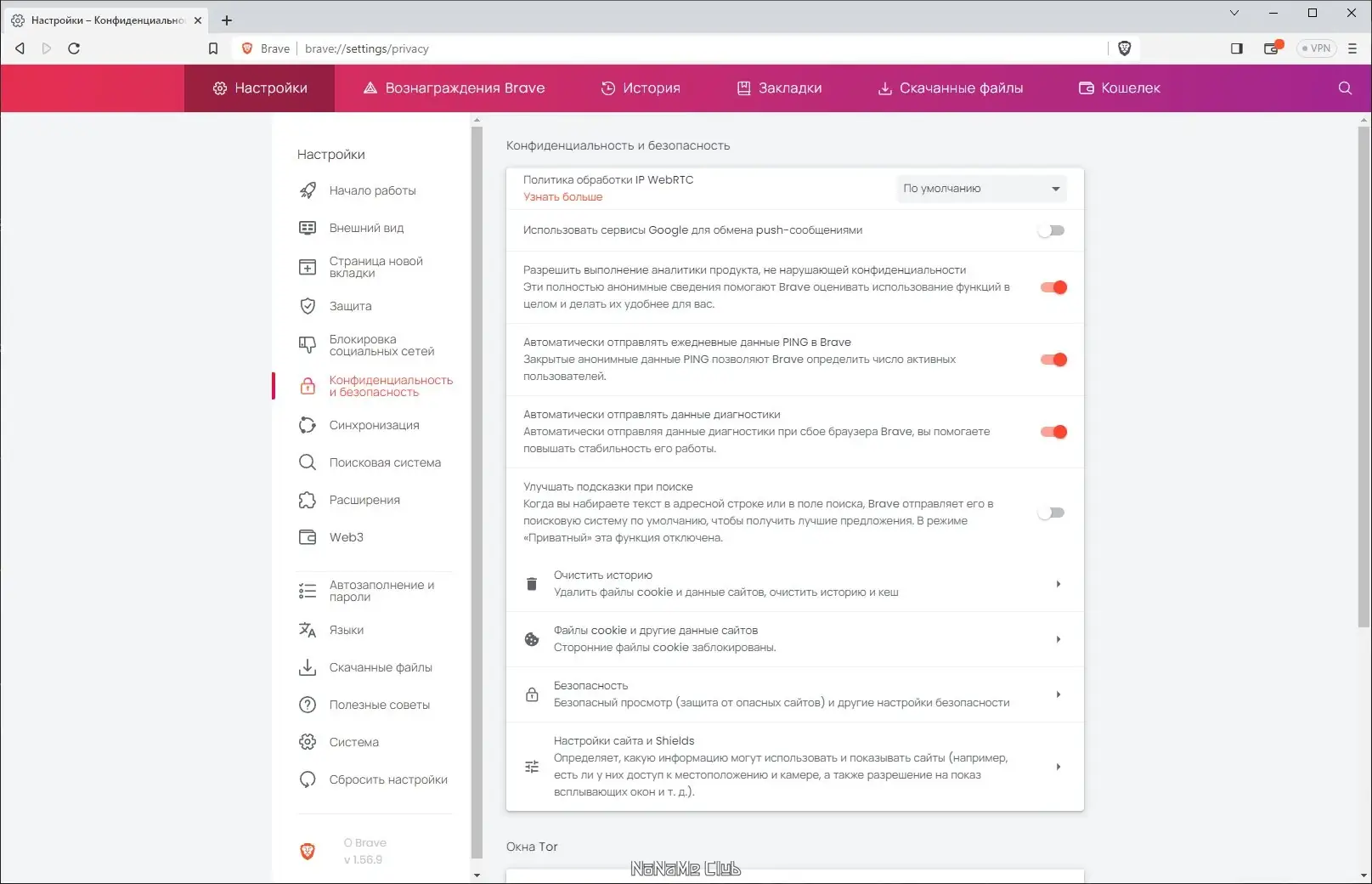Image resolution: width=1372 pixels, height=884 pixels.
Task: Click the reset icon for Сбросить настройки
Action: pos(308,779)
